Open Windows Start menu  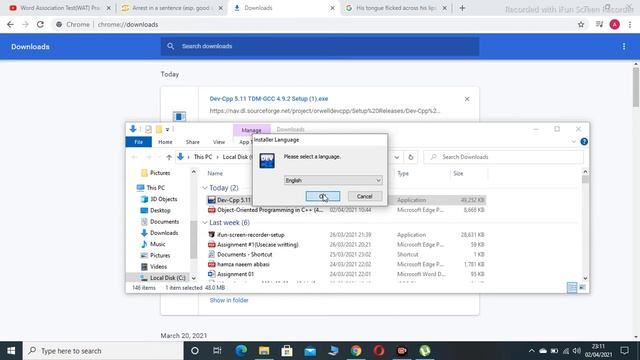11,351
